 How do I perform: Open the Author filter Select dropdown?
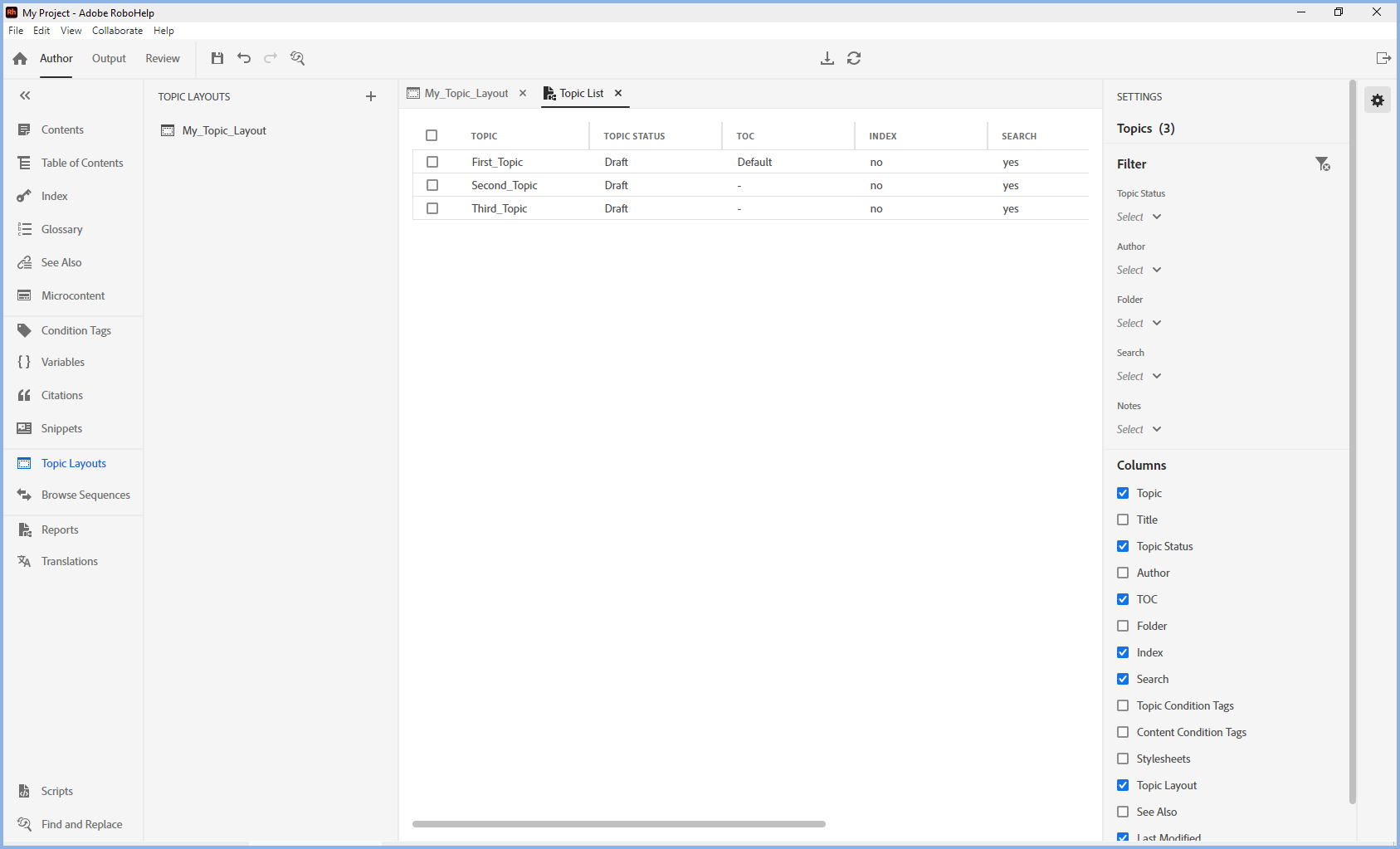(1139, 271)
